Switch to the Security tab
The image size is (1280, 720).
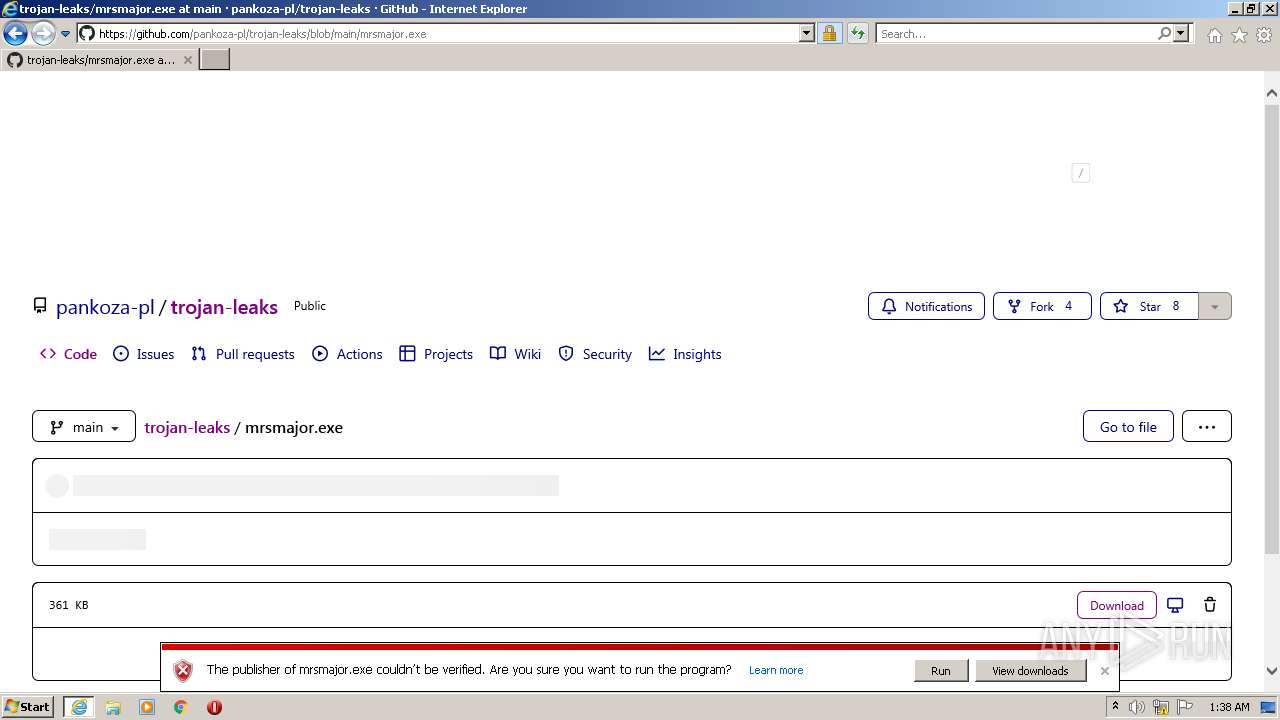point(595,354)
